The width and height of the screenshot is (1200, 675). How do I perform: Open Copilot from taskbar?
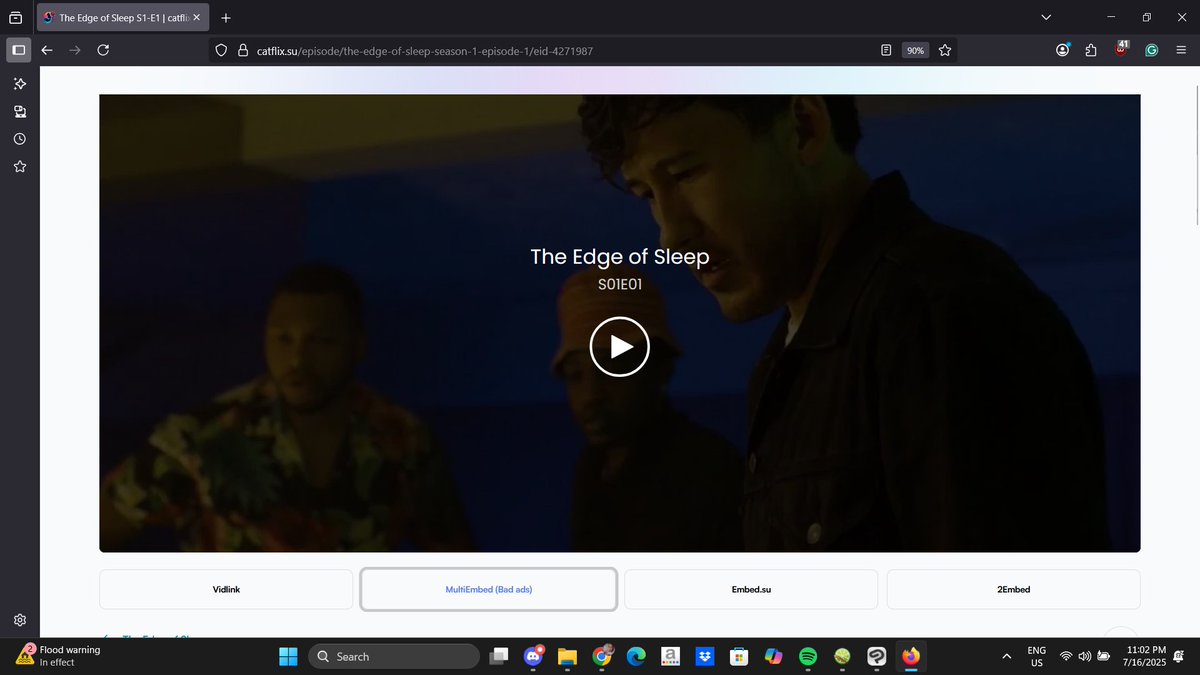pyautogui.click(x=773, y=656)
